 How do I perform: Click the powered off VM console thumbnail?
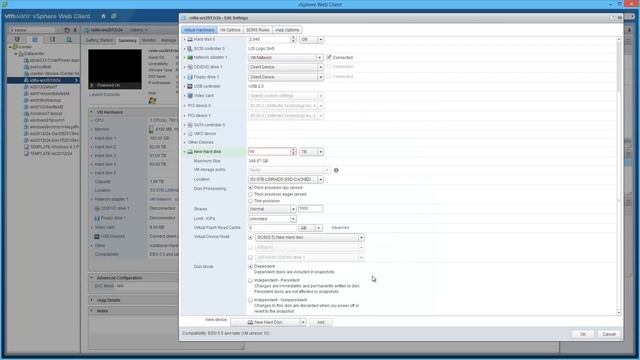[115, 69]
